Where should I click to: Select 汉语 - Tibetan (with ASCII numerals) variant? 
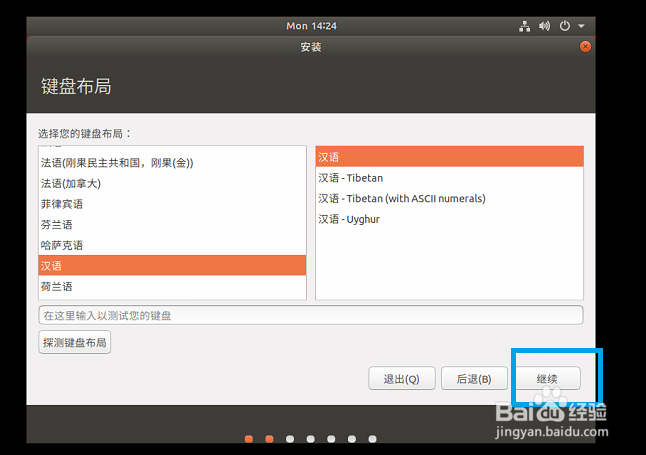tap(449, 198)
